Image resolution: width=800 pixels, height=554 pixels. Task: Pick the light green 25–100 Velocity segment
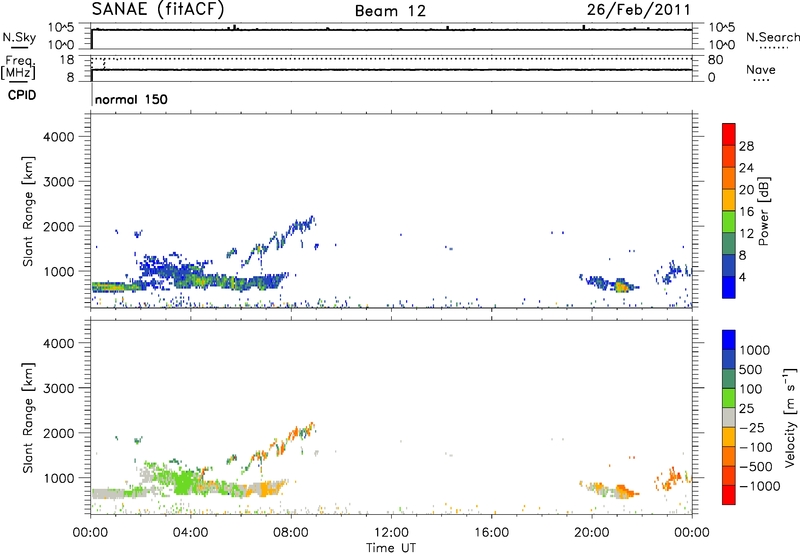click(729, 398)
